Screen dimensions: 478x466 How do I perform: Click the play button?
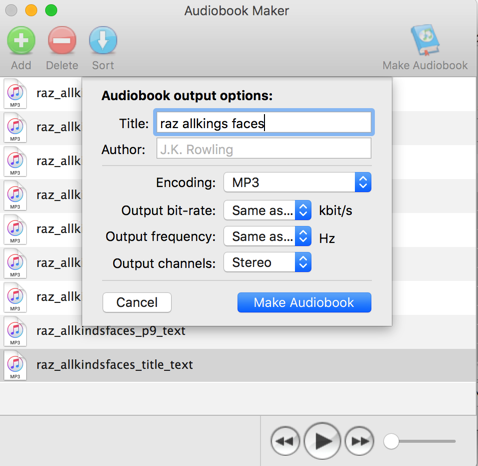(x=322, y=441)
